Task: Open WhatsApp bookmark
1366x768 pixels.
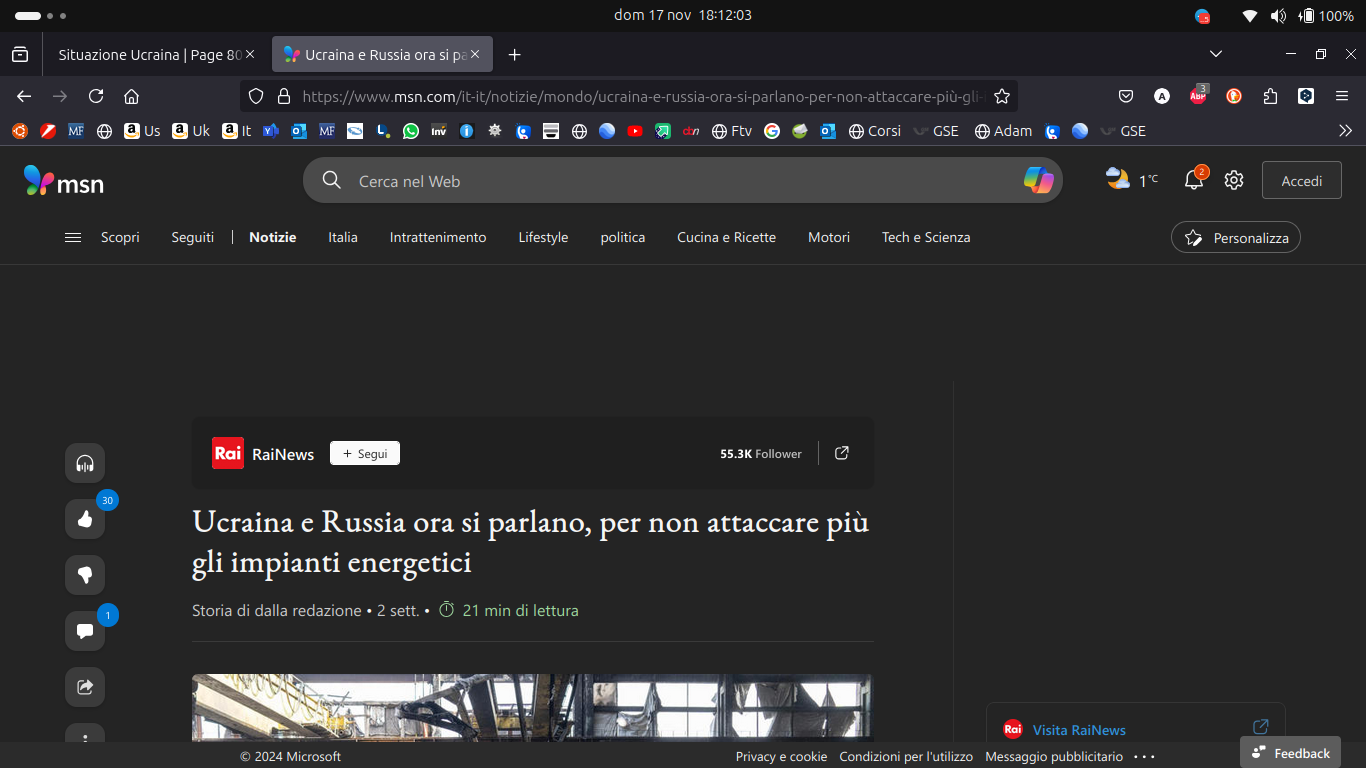Action: [411, 131]
